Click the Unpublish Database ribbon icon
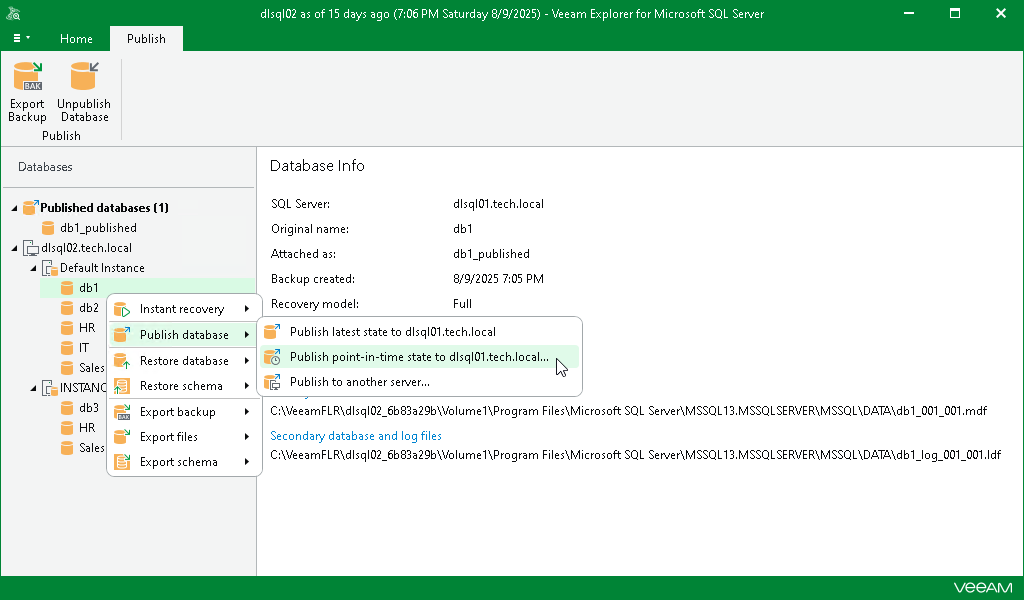The width and height of the screenshot is (1024, 600). tap(84, 90)
